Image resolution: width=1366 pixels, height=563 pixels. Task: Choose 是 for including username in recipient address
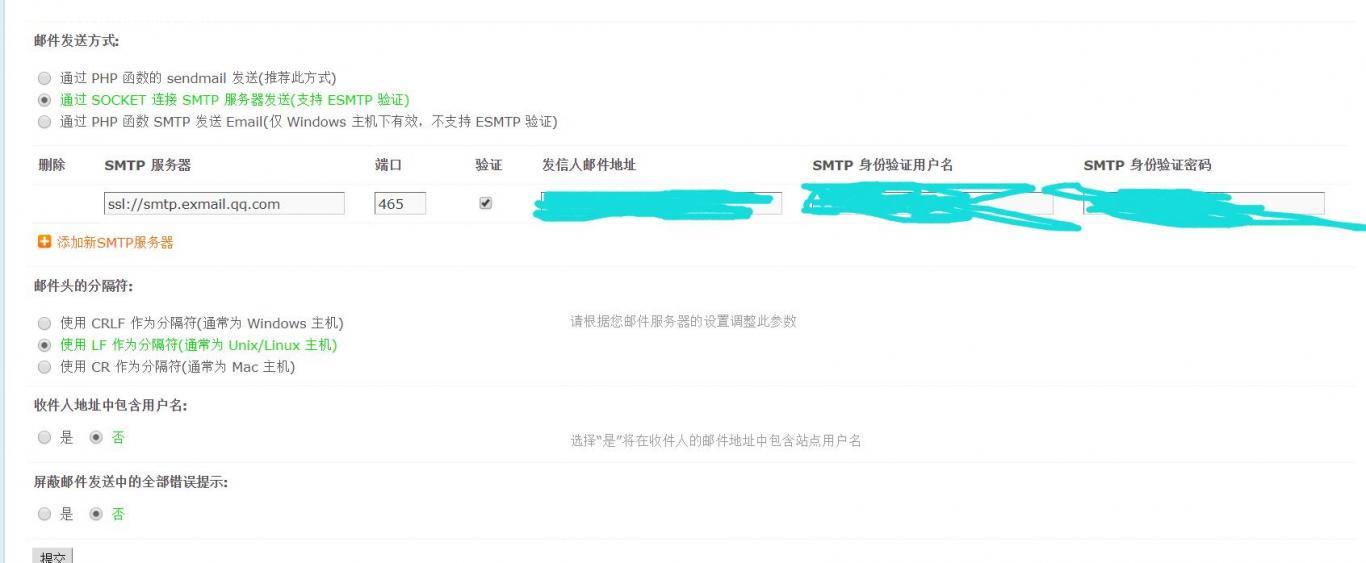(43, 437)
